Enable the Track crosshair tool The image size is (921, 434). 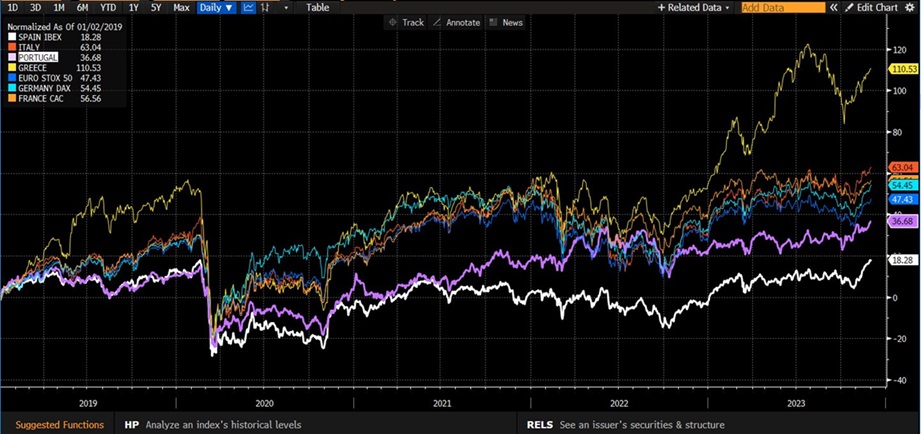coord(406,22)
